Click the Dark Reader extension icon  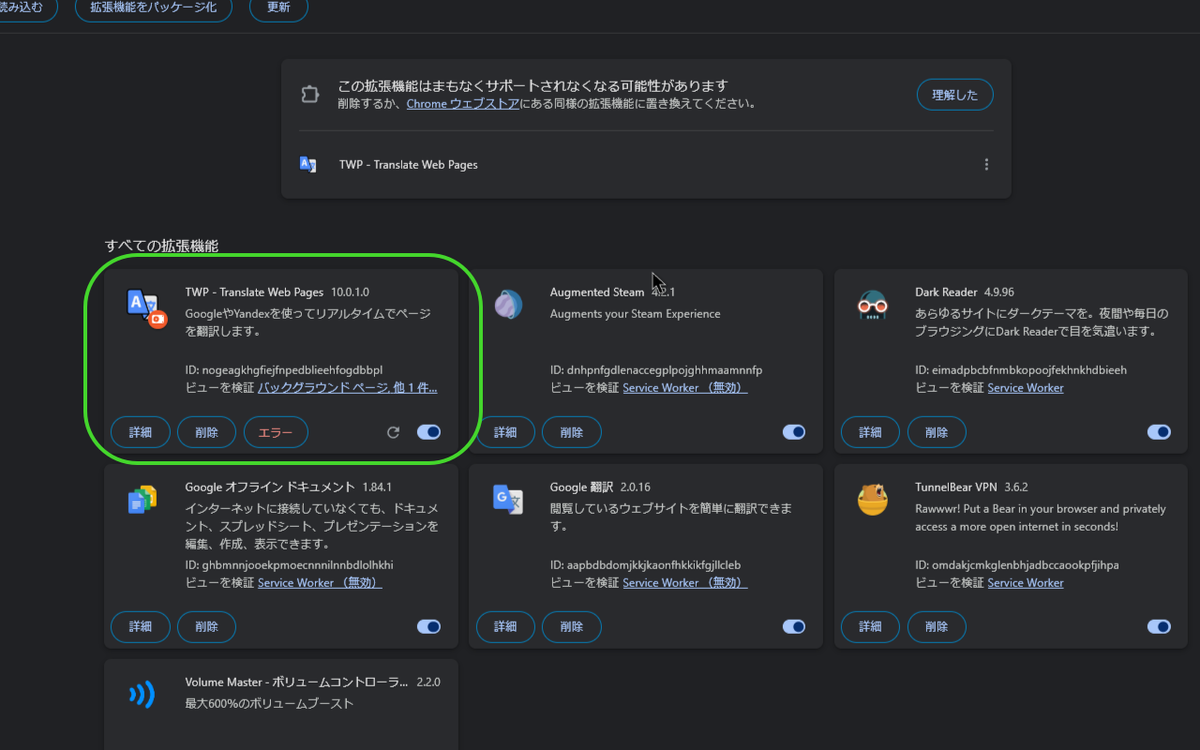tap(873, 305)
